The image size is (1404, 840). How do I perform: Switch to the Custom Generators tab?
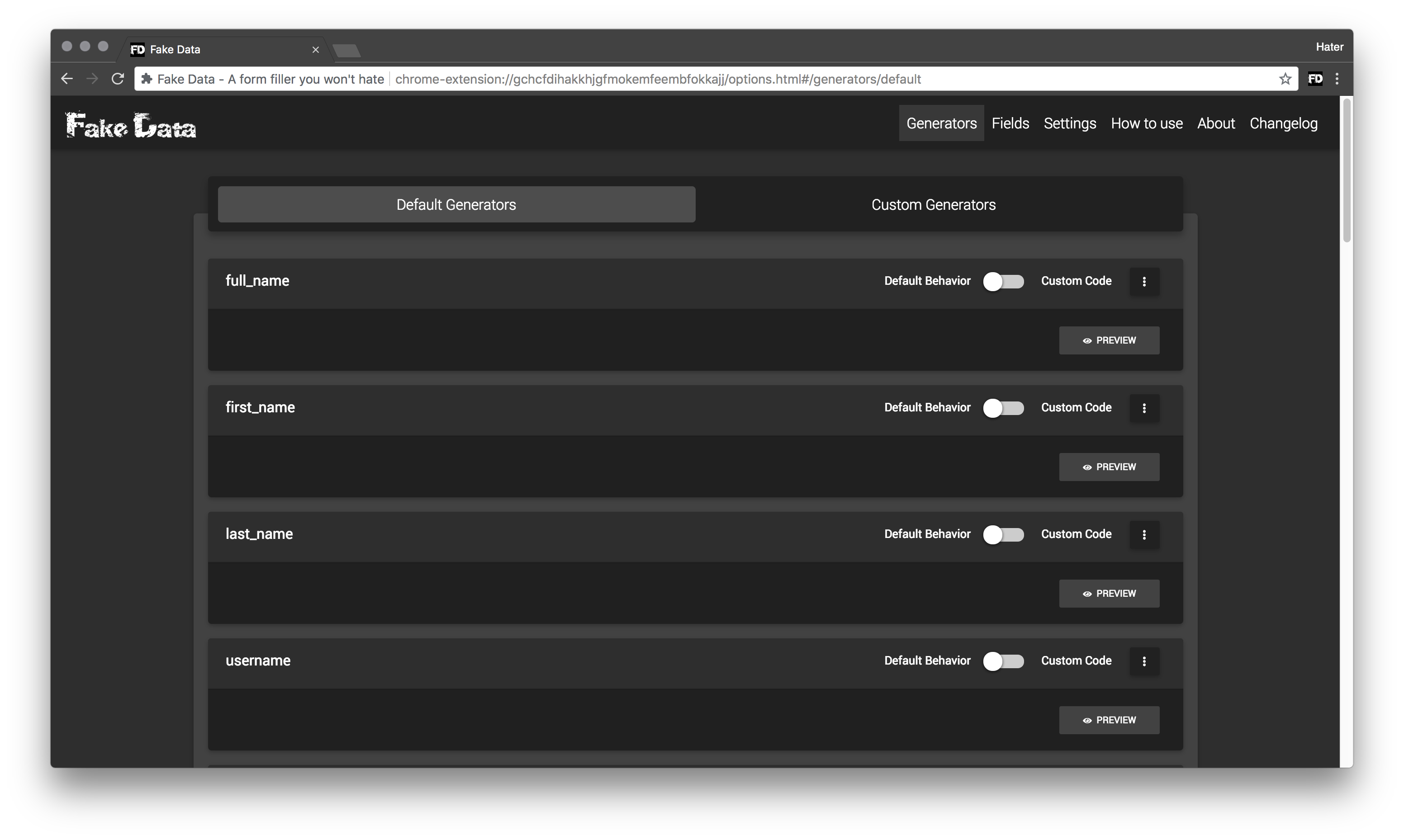(x=933, y=205)
